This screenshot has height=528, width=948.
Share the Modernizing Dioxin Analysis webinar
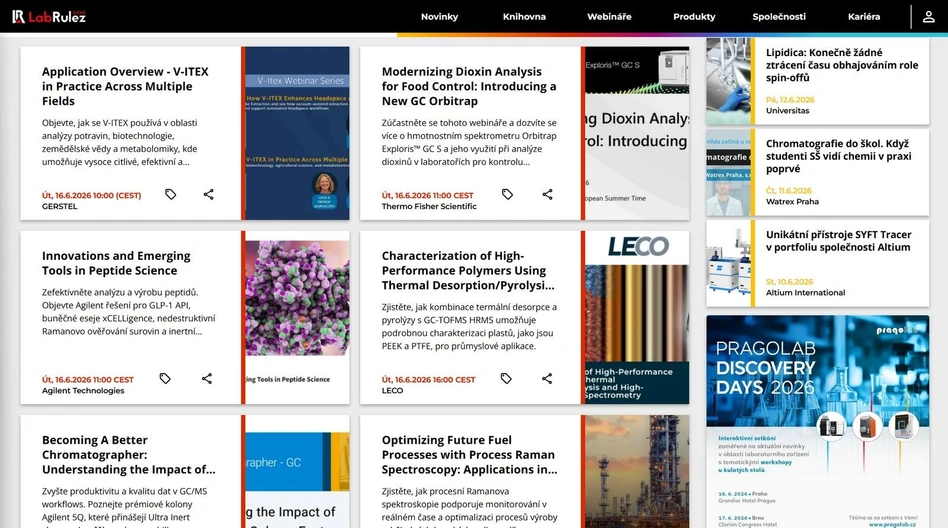(x=547, y=194)
